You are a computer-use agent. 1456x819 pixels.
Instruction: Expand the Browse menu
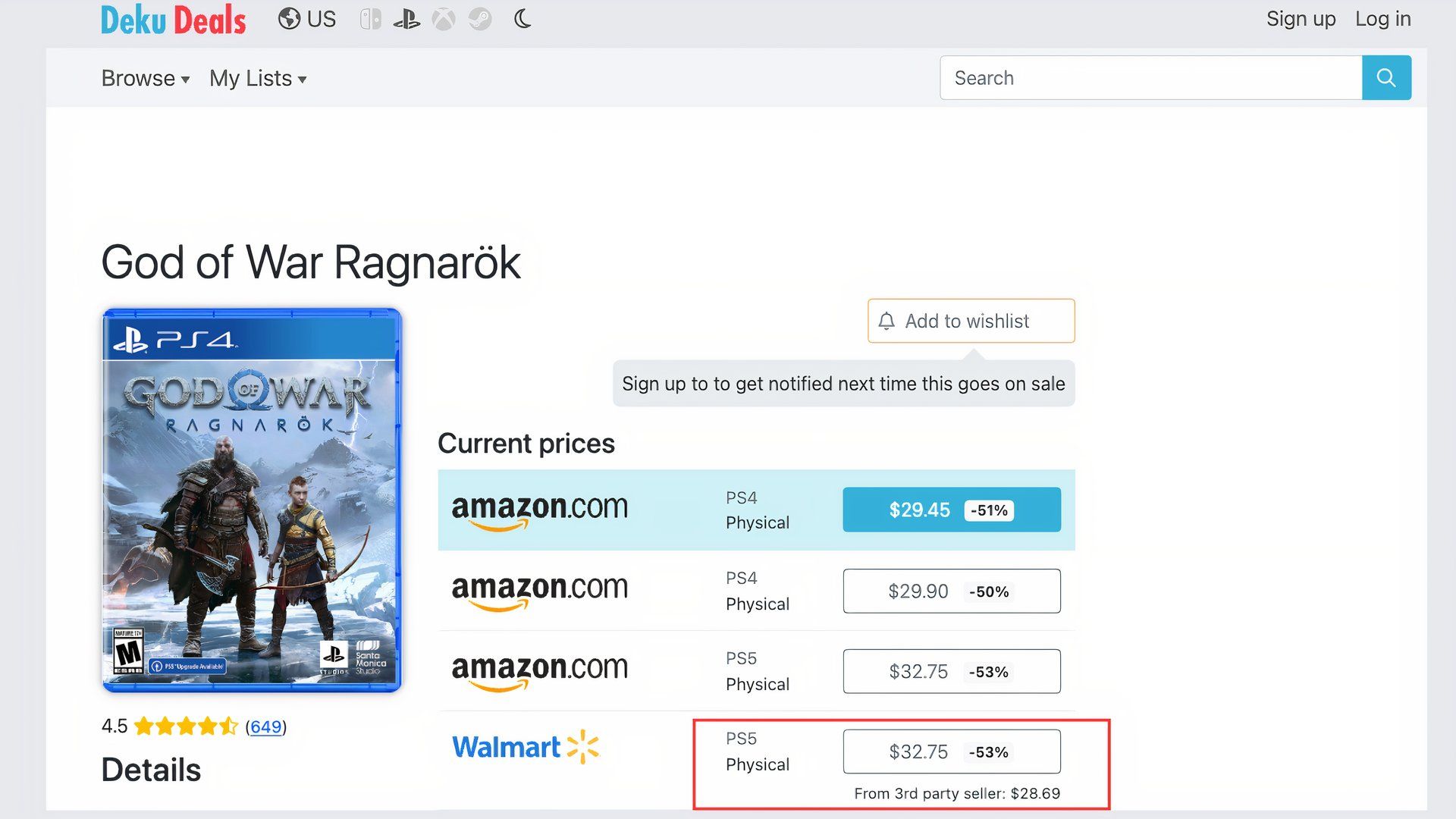point(146,78)
